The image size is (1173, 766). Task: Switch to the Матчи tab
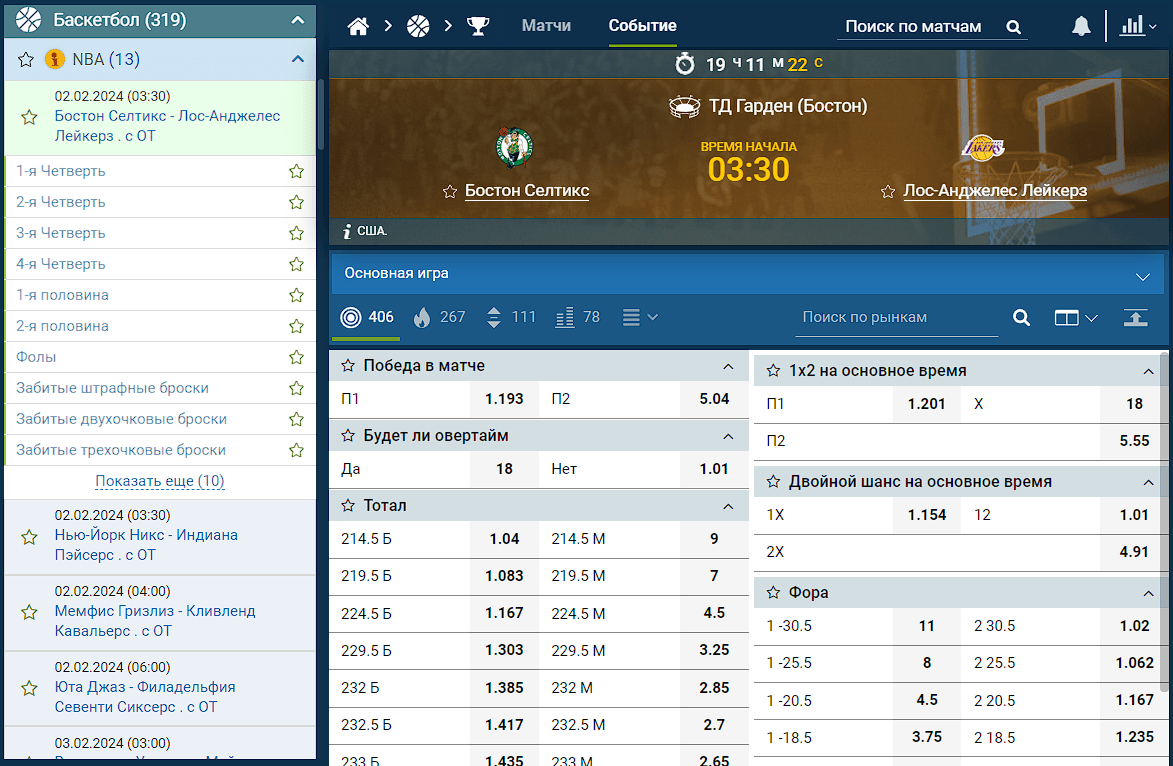[546, 25]
